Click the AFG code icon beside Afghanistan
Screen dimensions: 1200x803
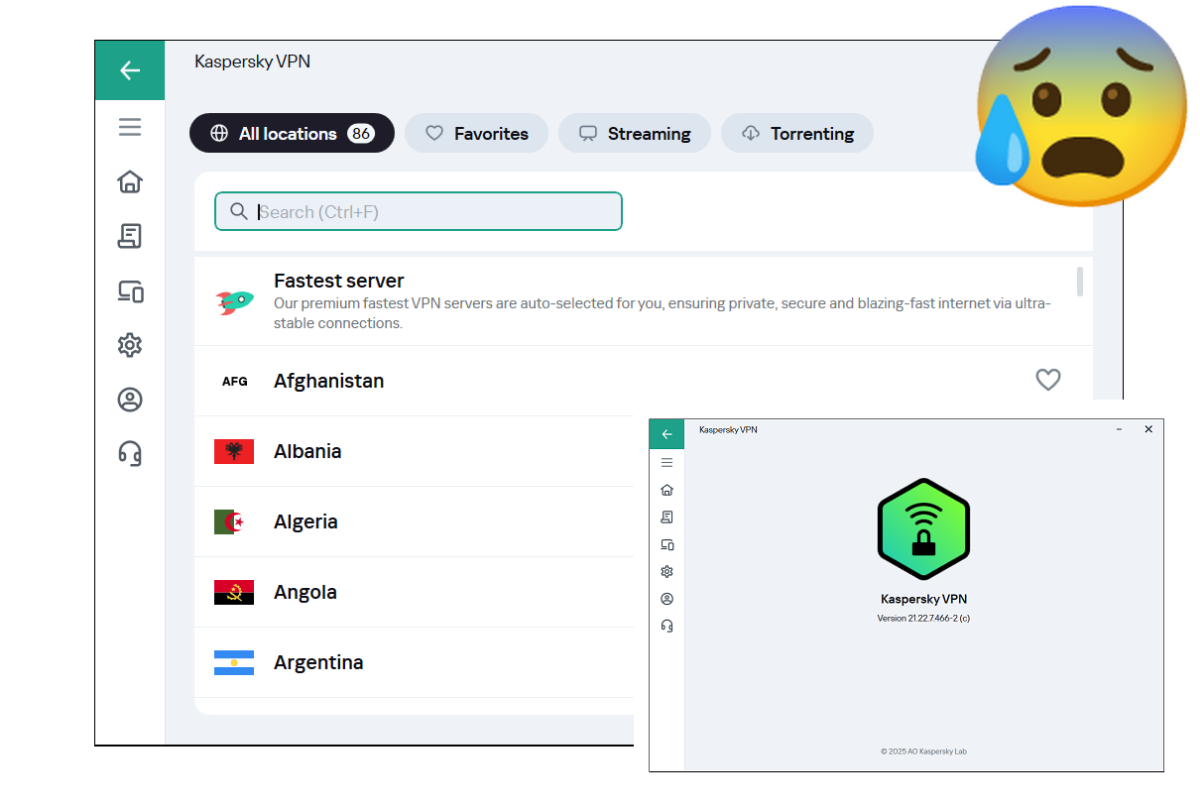click(x=234, y=381)
